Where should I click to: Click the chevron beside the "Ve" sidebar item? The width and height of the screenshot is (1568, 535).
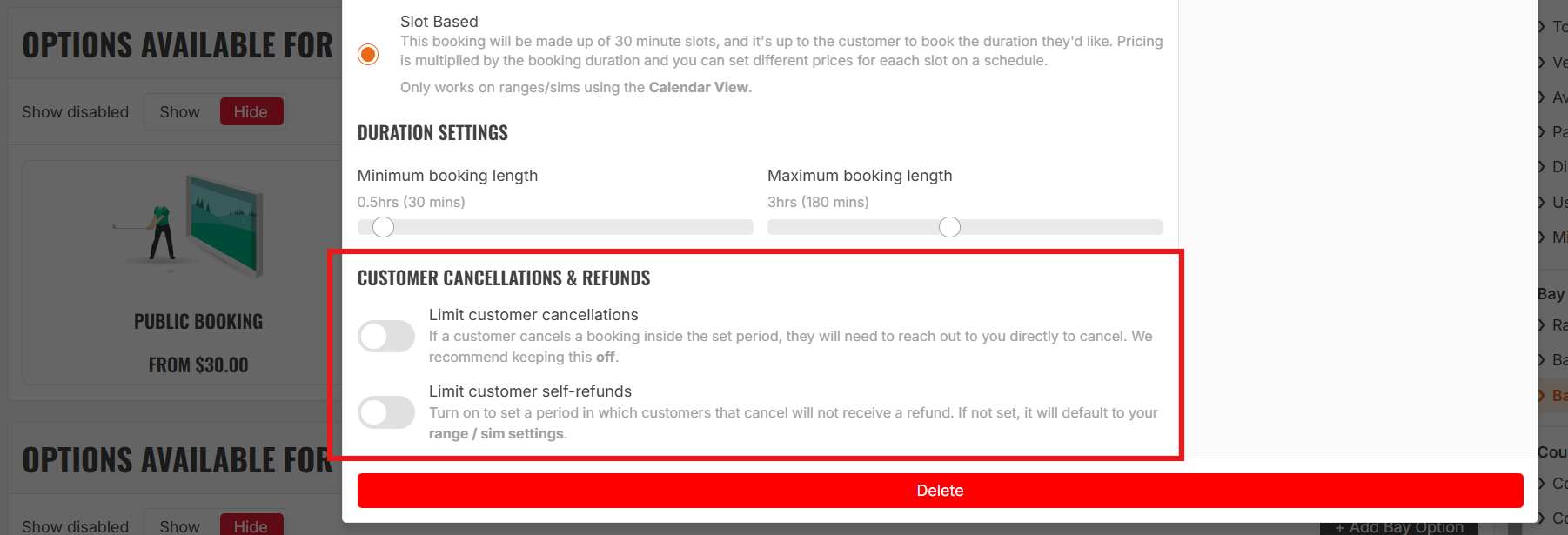point(1543,63)
